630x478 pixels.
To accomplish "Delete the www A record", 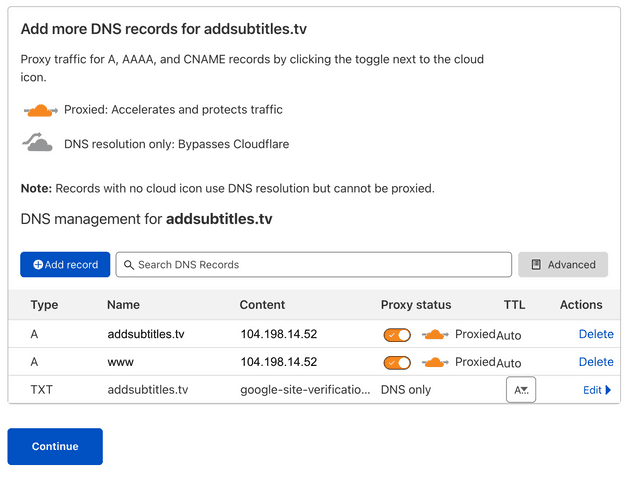I will click(596, 362).
